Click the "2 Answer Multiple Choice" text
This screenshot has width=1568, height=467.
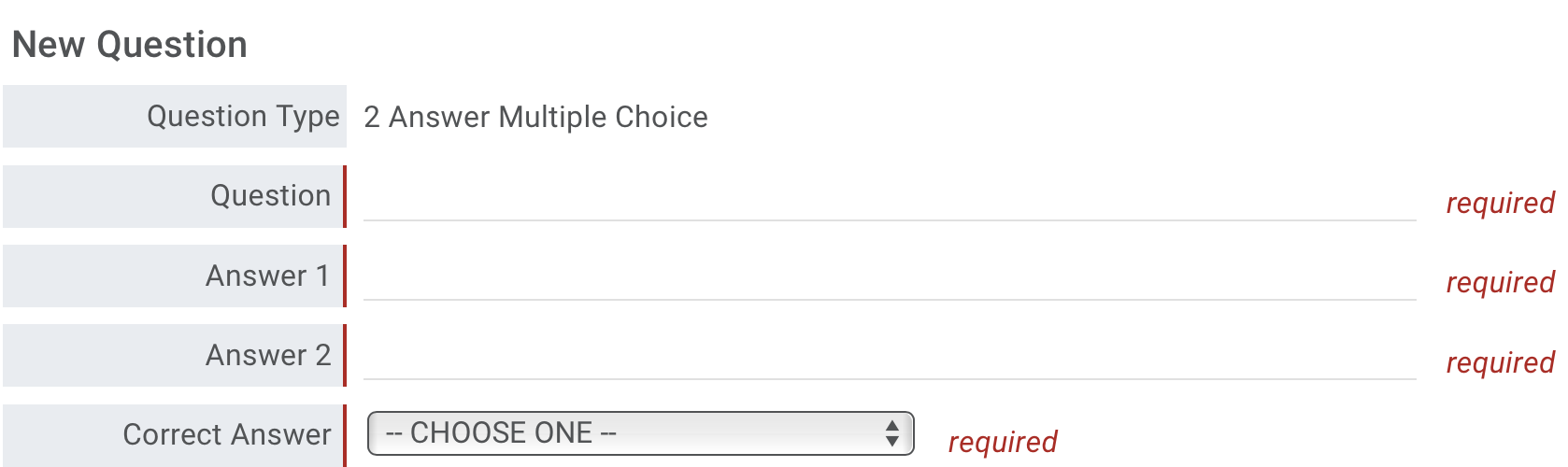535,118
